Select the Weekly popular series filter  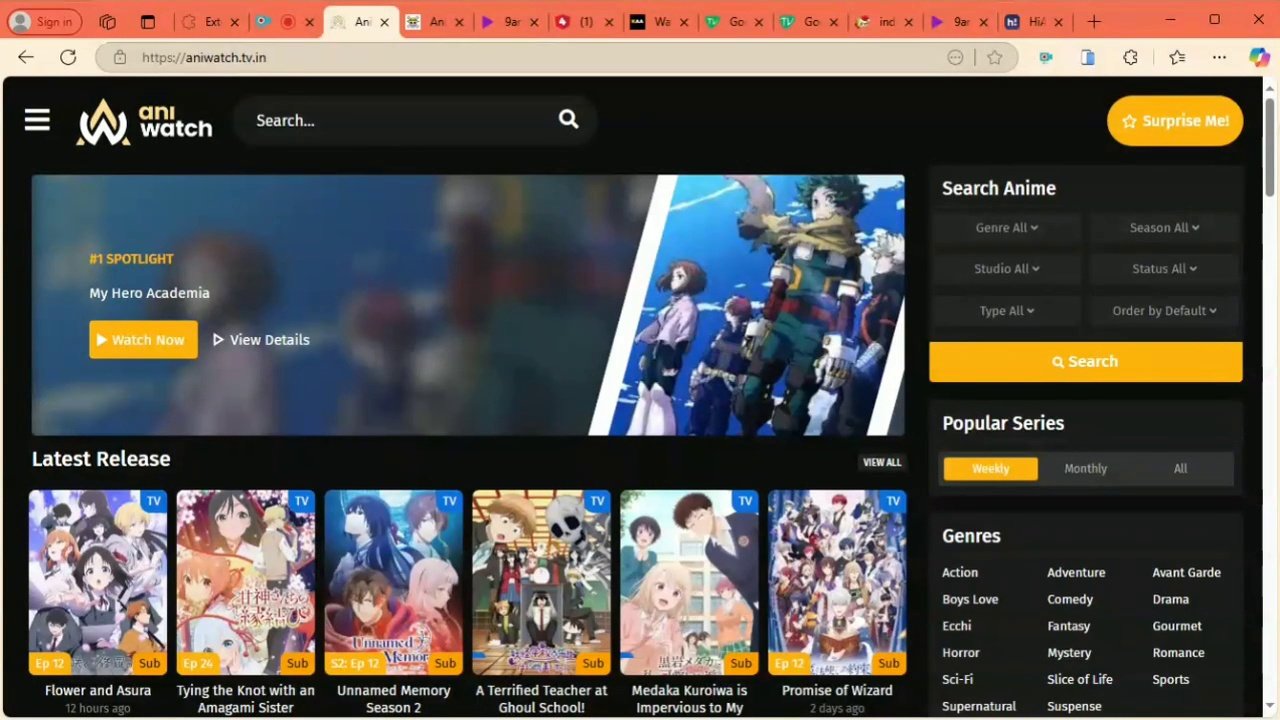(x=990, y=469)
